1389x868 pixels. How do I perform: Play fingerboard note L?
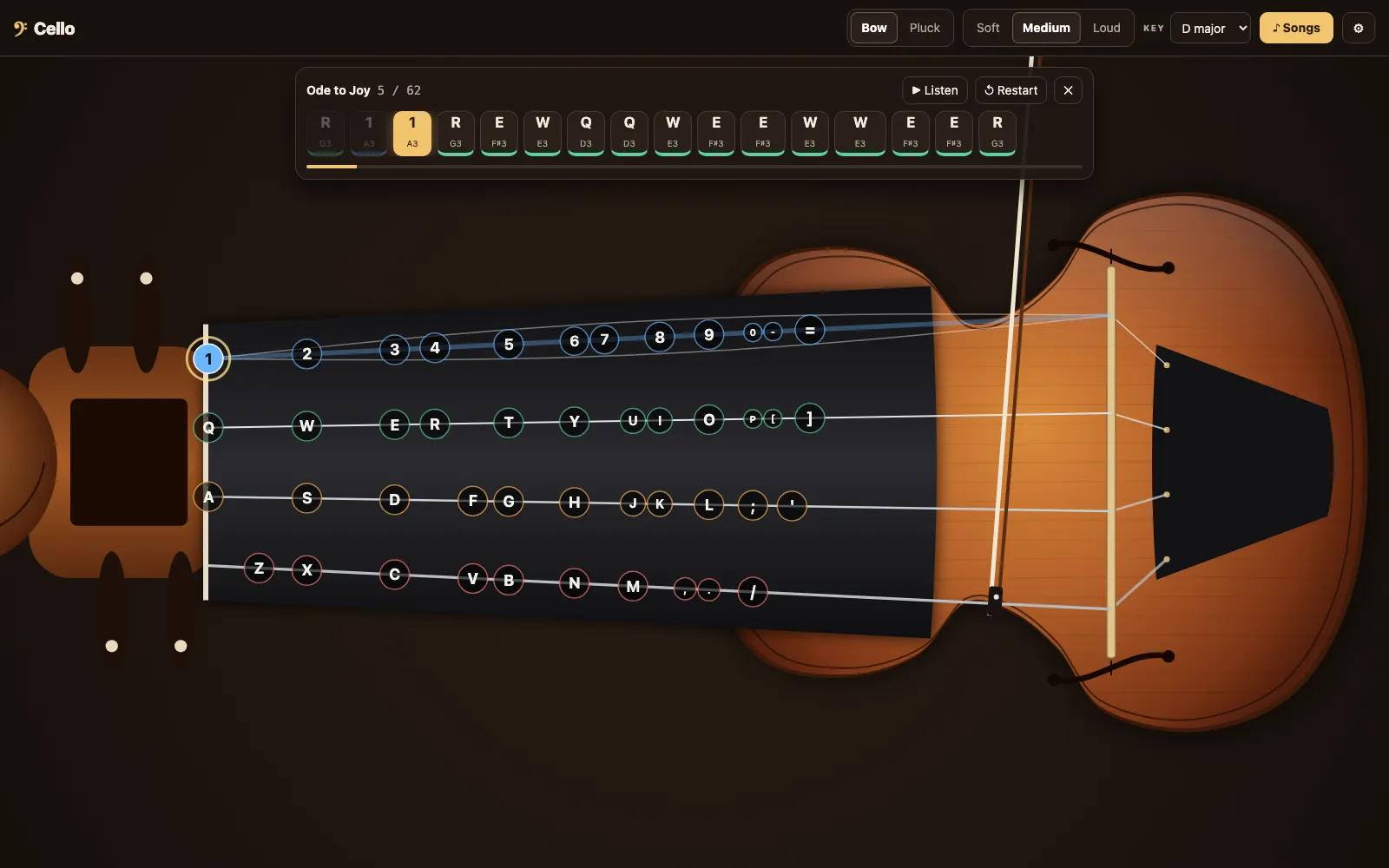[709, 505]
